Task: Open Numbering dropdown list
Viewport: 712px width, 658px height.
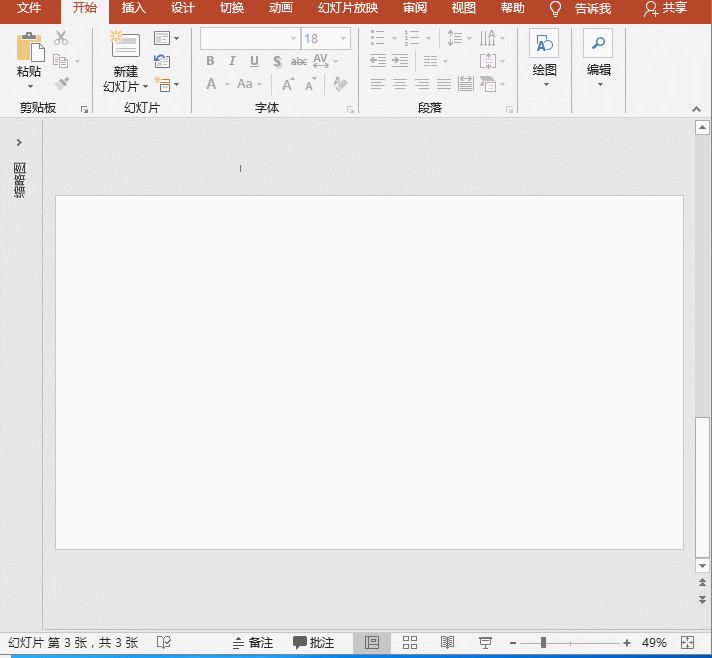Action: (x=428, y=39)
